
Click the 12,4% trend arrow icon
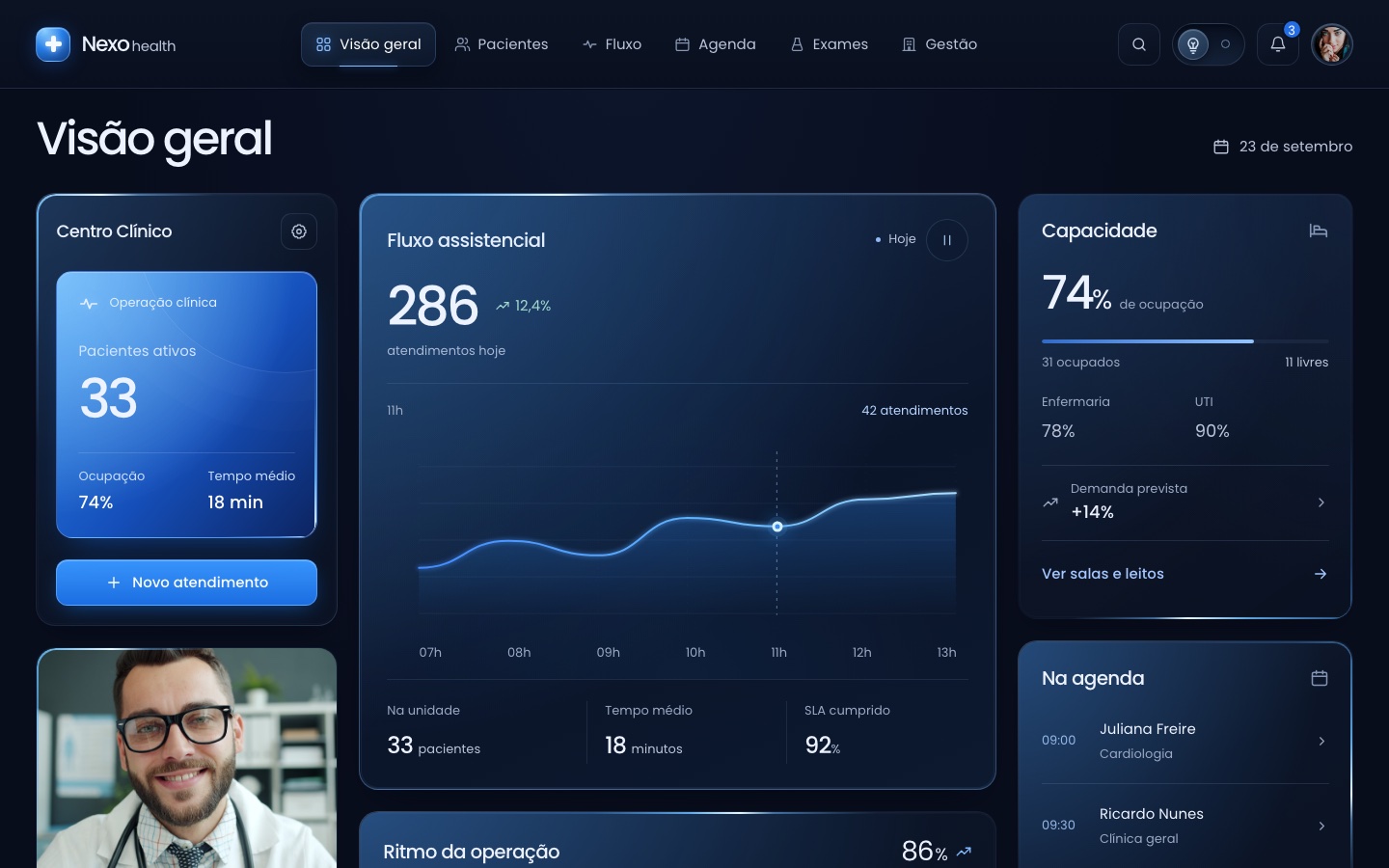tap(503, 306)
